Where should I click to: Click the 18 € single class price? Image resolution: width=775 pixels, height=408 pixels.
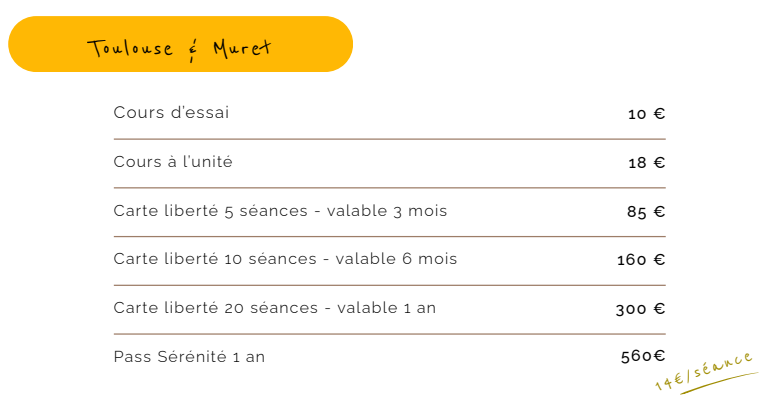[x=646, y=162]
